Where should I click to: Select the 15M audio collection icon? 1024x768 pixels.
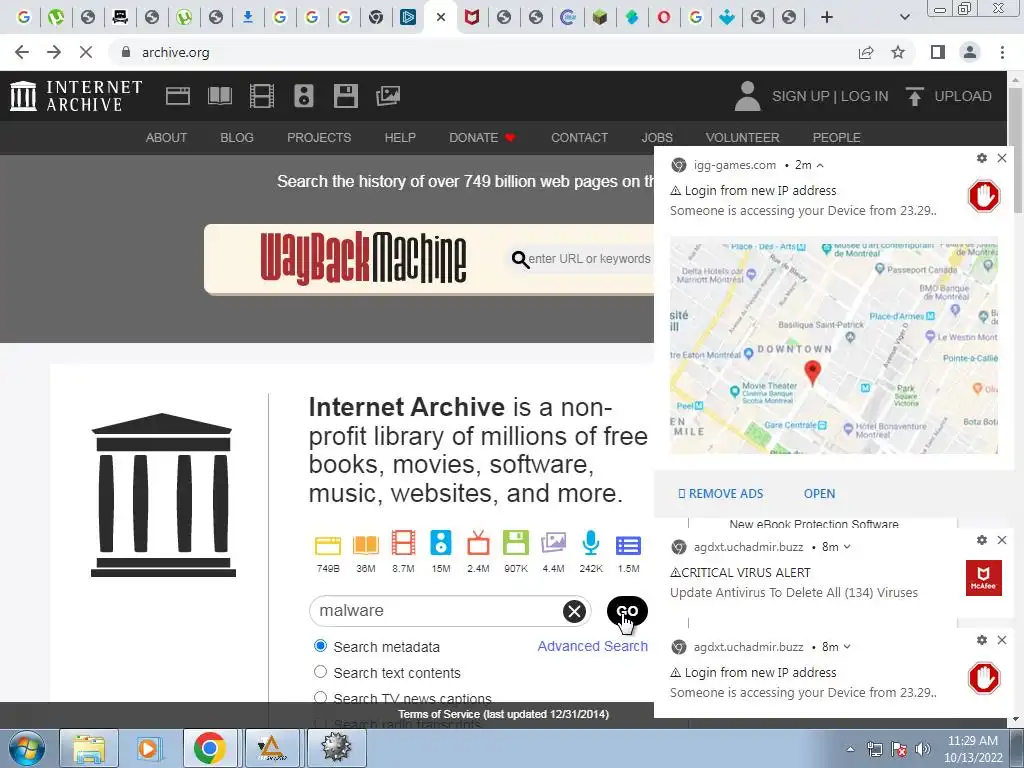pyautogui.click(x=441, y=543)
